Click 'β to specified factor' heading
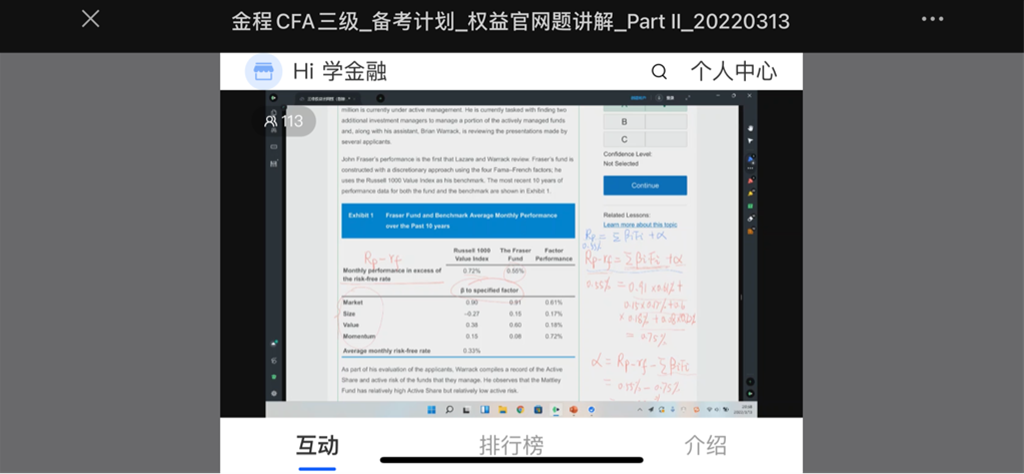The height and width of the screenshot is (474, 1024). (x=489, y=289)
